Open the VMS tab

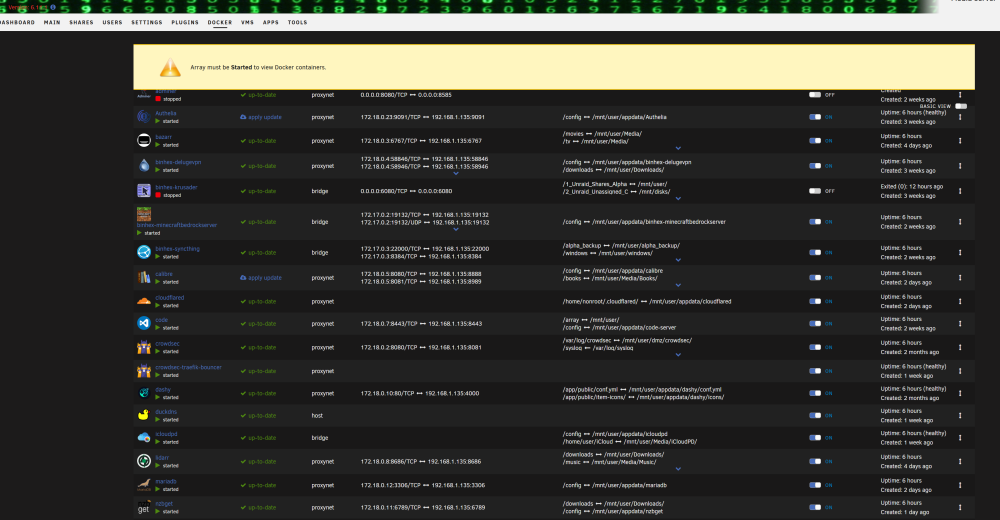point(247,22)
